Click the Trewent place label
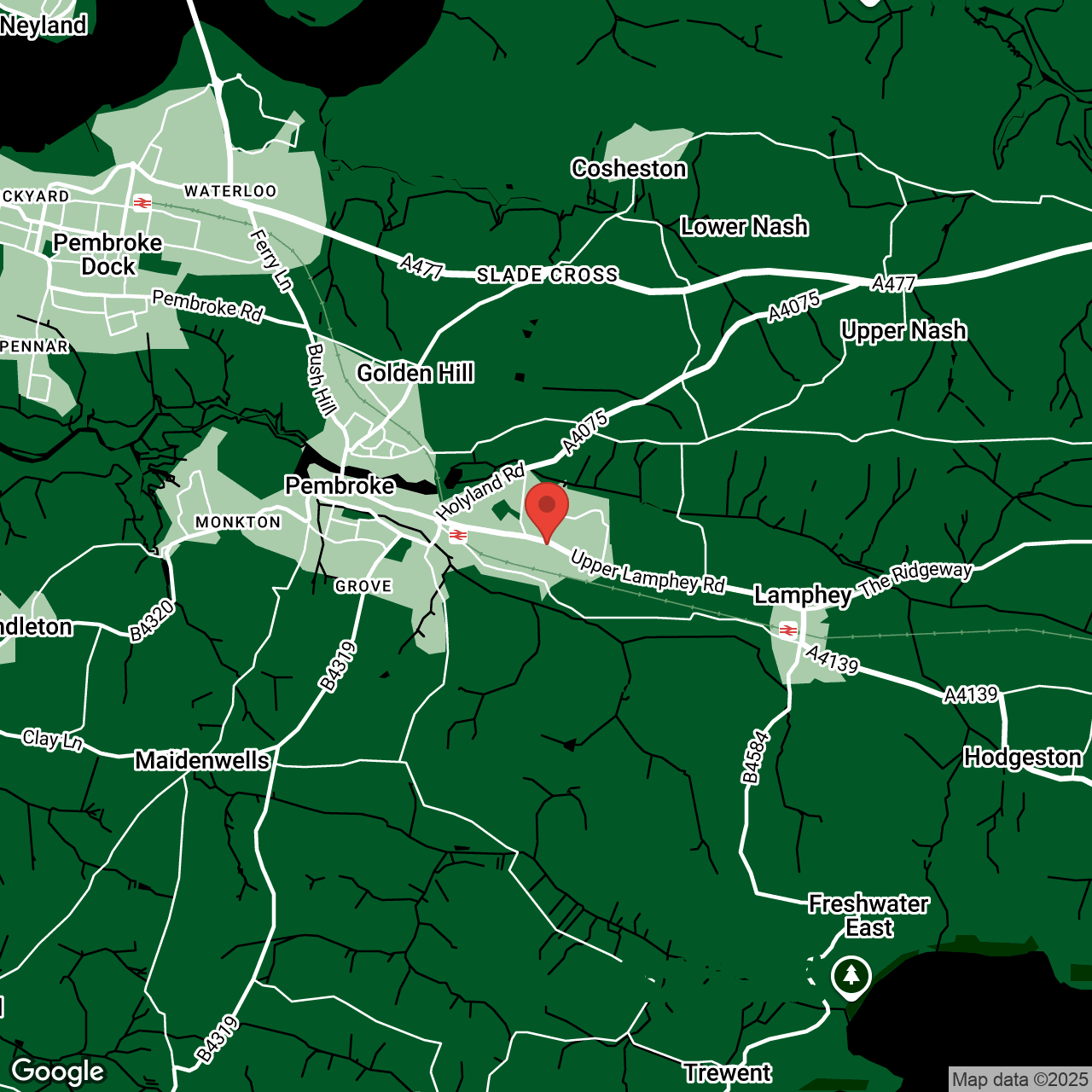The width and height of the screenshot is (1092, 1092). [x=728, y=1072]
